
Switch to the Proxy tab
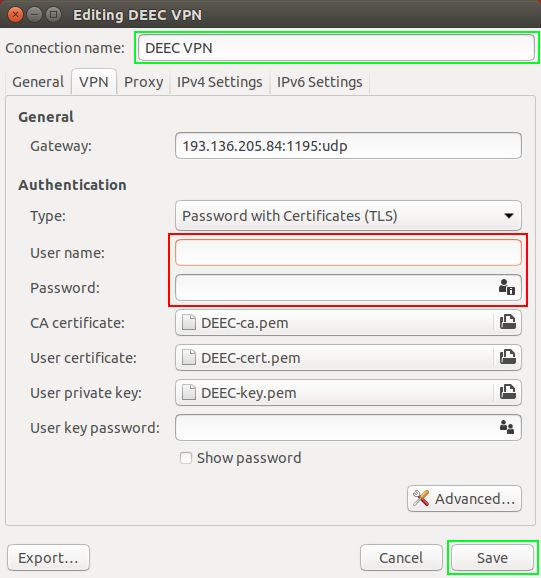(x=143, y=82)
